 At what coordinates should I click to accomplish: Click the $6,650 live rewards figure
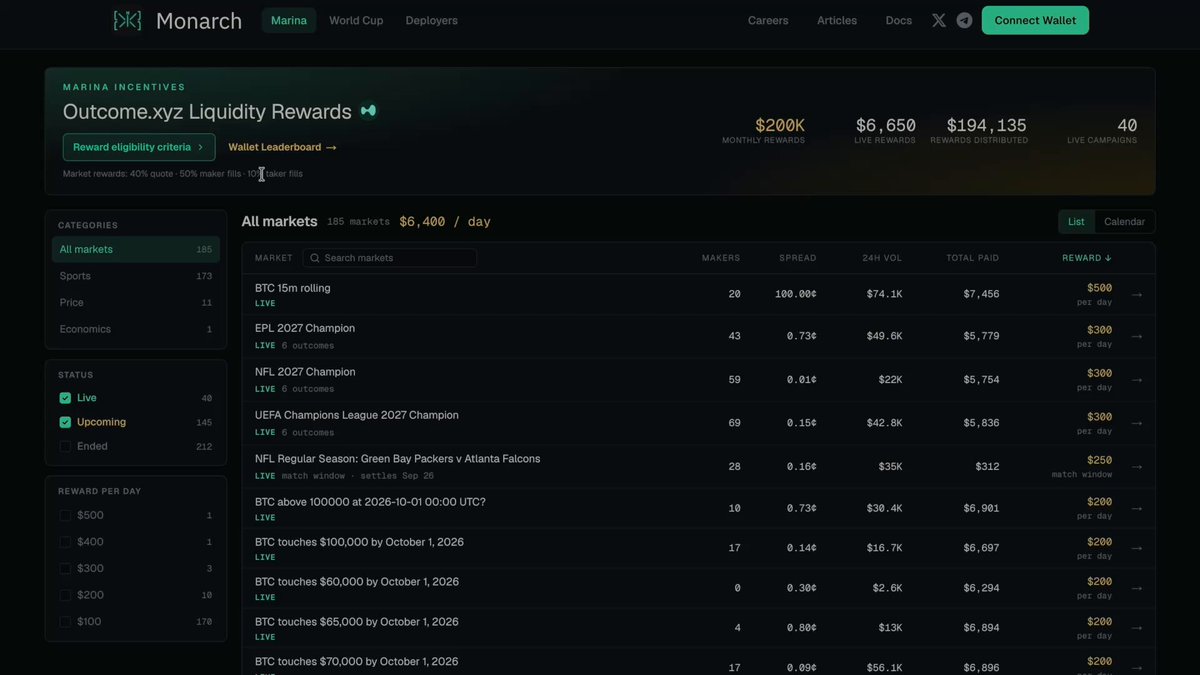coord(886,126)
